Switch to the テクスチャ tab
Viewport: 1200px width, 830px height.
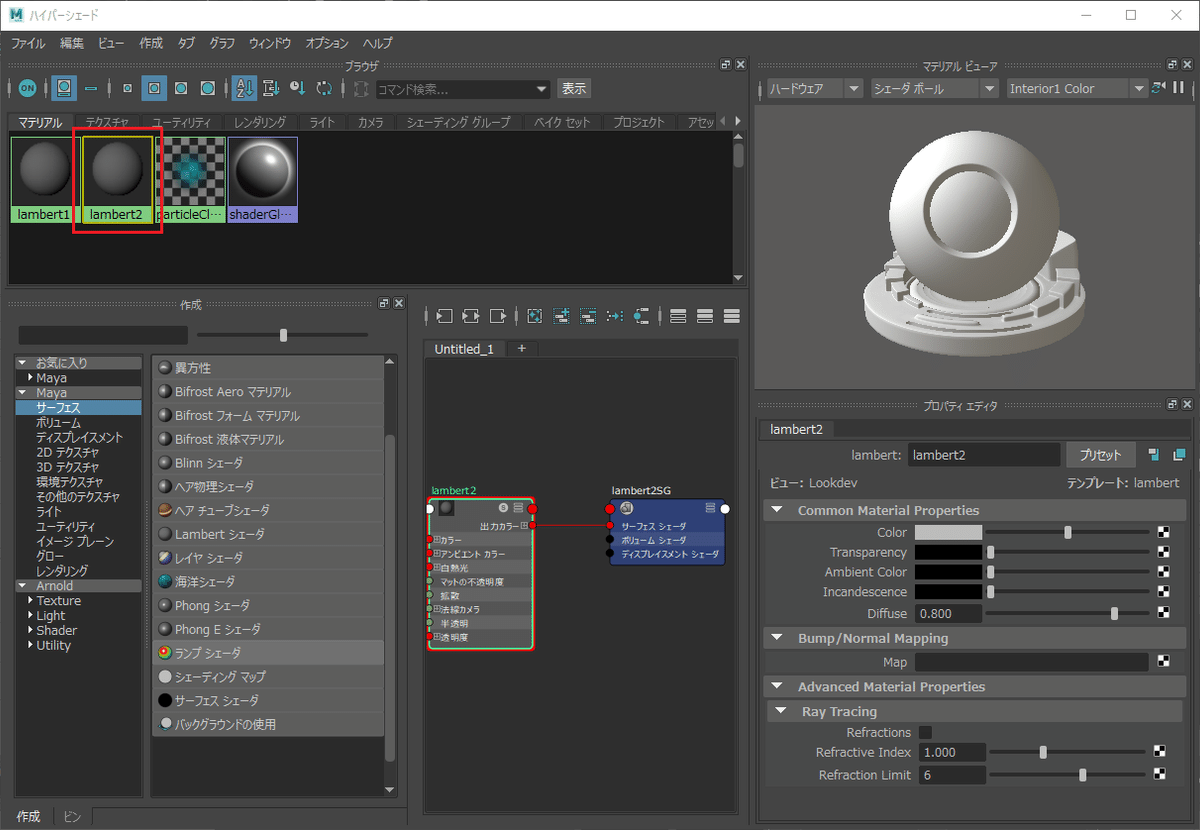tap(106, 122)
